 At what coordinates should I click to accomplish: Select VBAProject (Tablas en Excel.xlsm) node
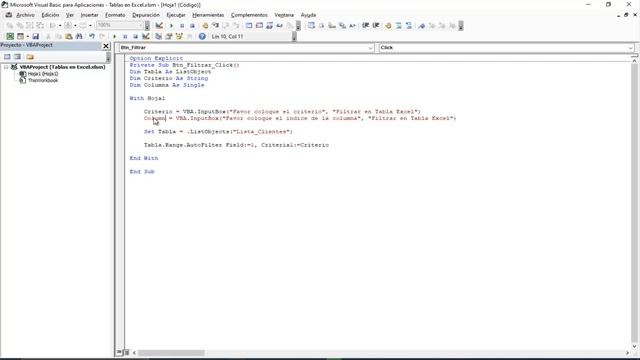point(62,67)
